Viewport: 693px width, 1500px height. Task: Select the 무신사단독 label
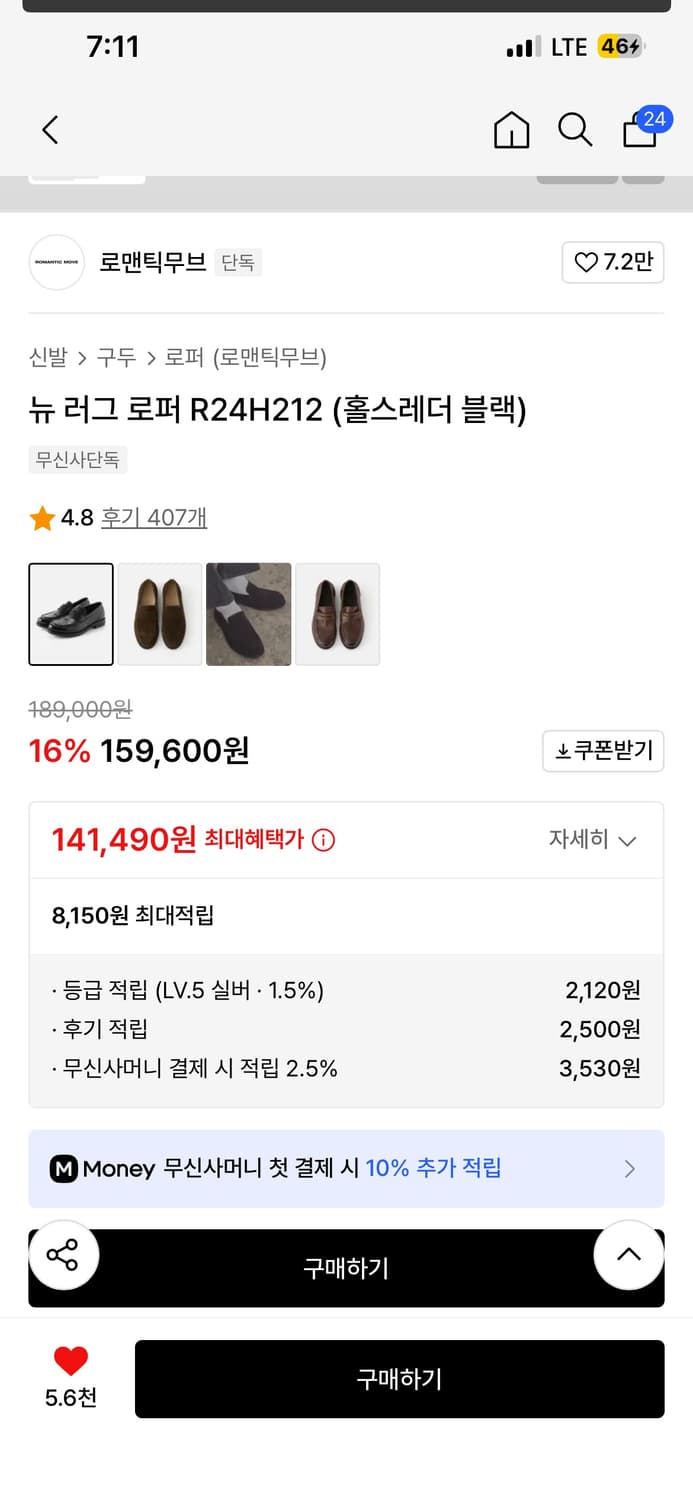tap(77, 459)
